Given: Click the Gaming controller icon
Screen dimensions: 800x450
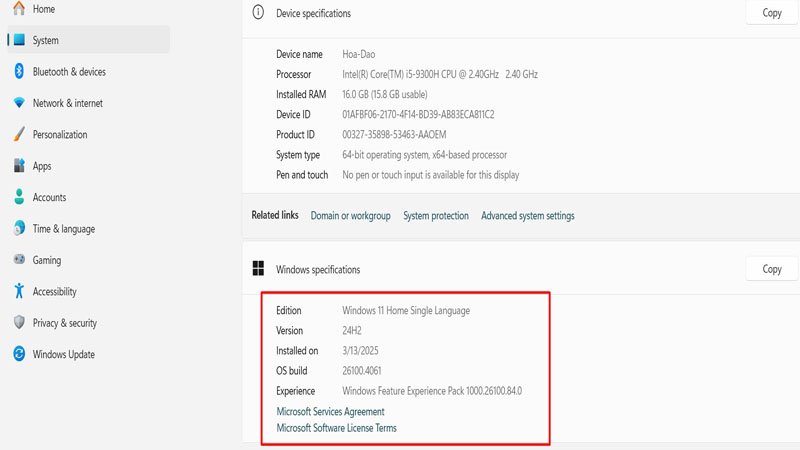Looking at the screenshot, I should coord(19,259).
